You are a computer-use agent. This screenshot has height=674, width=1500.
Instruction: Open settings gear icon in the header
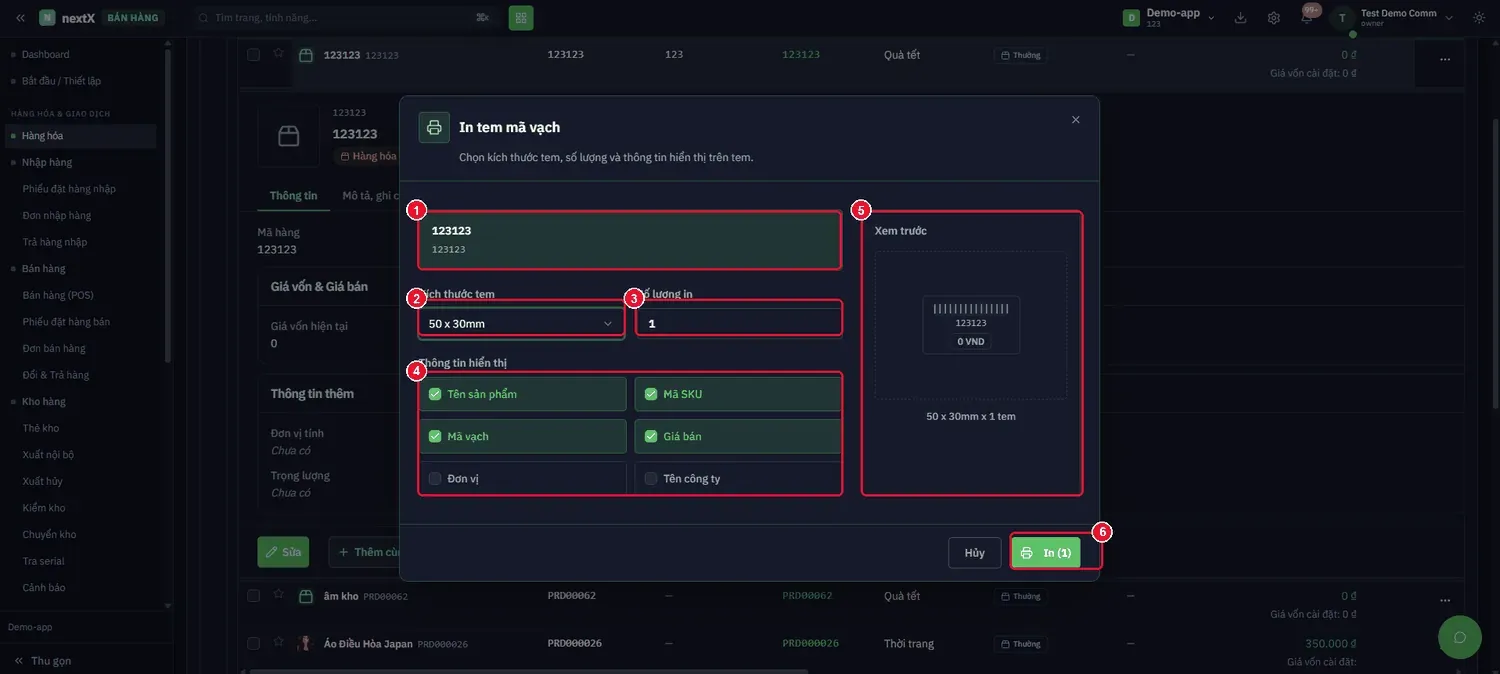(1273, 18)
